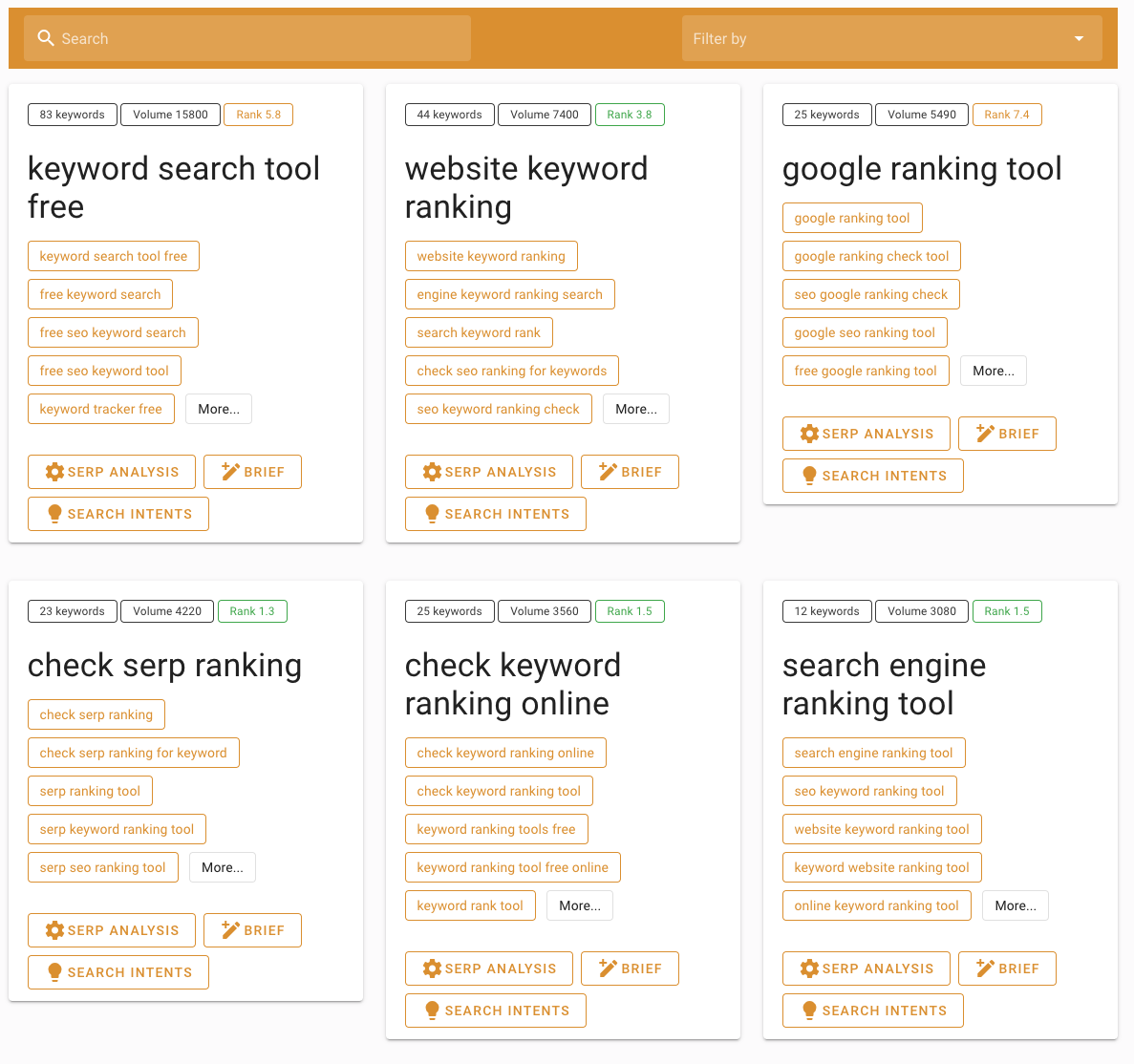Click the gear icon on SERP Analysis for 'check serp ranking'

(53, 929)
